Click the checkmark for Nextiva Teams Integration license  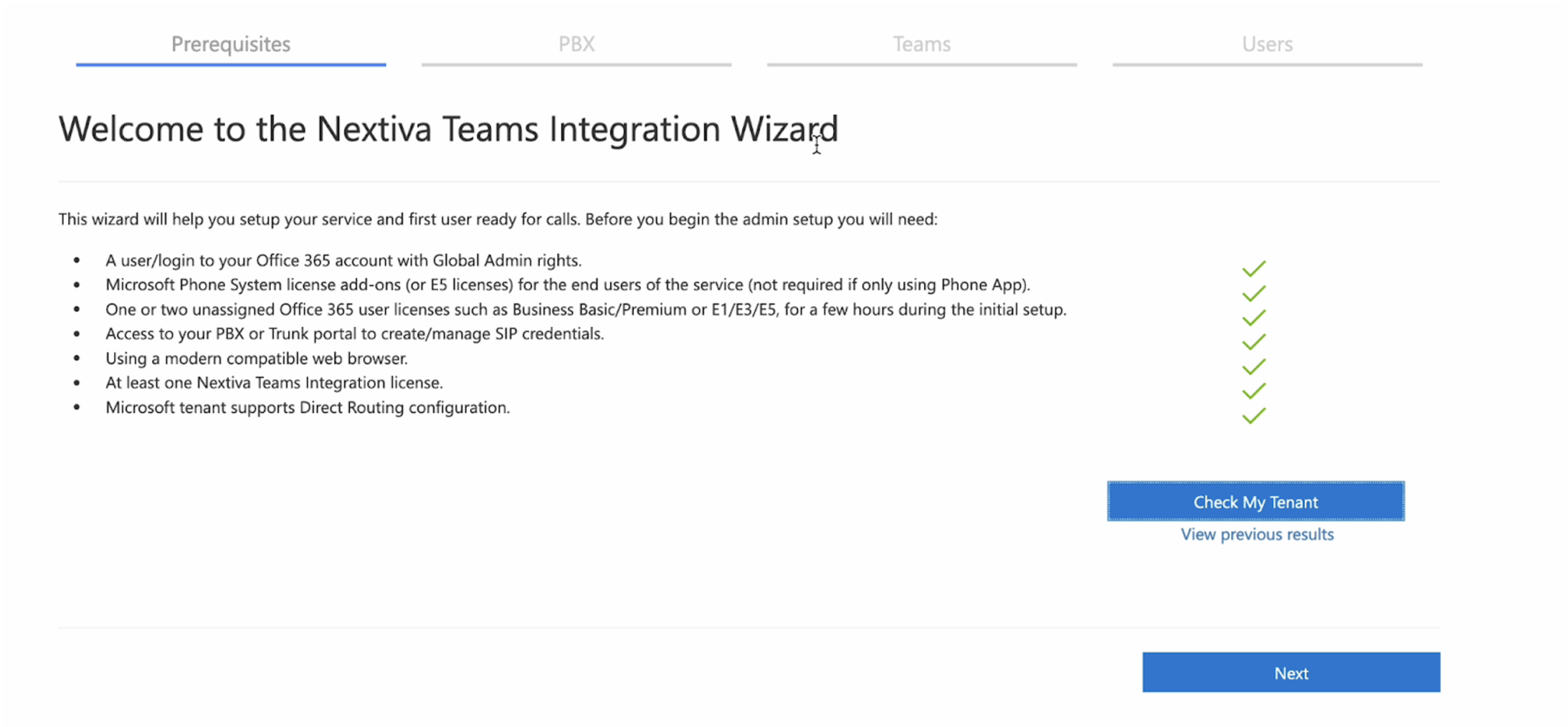(1254, 391)
